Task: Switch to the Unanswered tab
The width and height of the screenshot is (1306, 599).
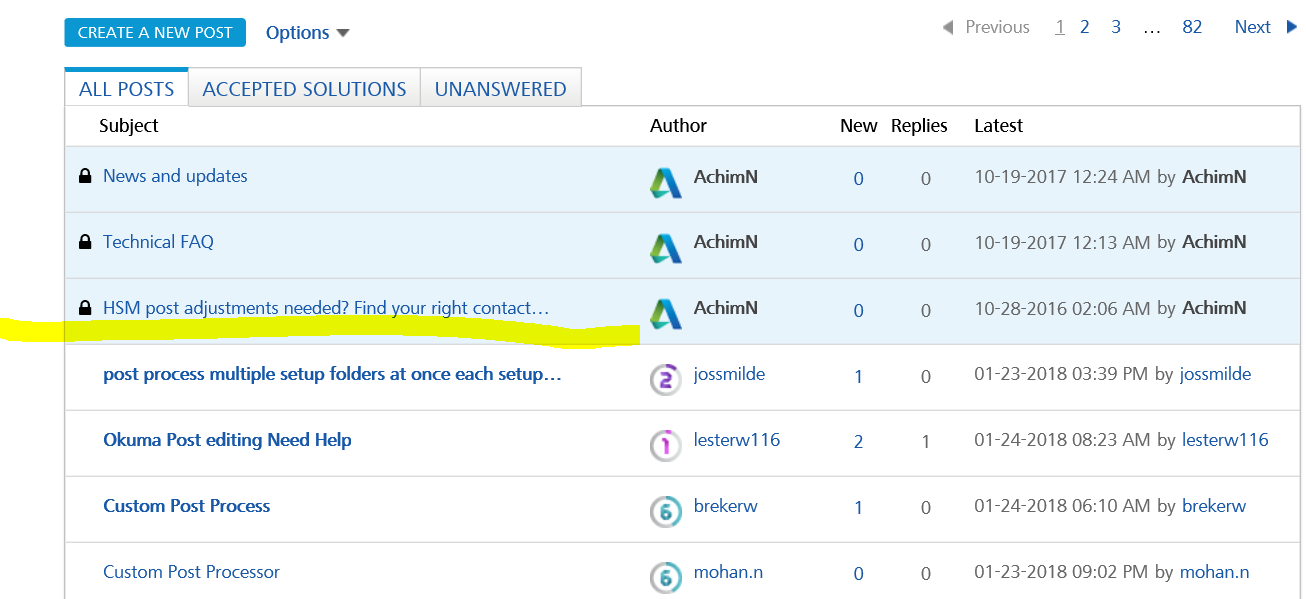Action: coord(500,89)
